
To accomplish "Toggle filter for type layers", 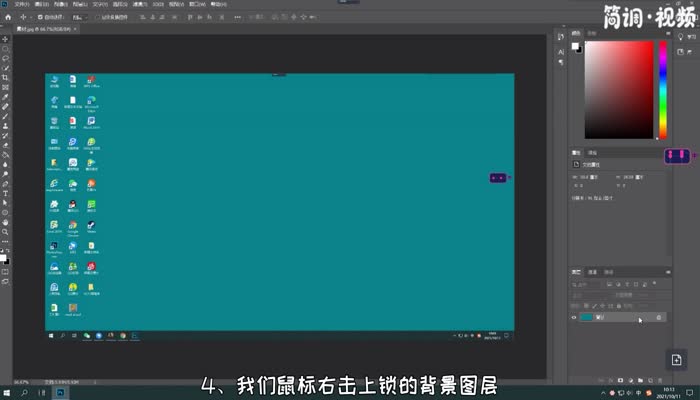I will (627, 284).
